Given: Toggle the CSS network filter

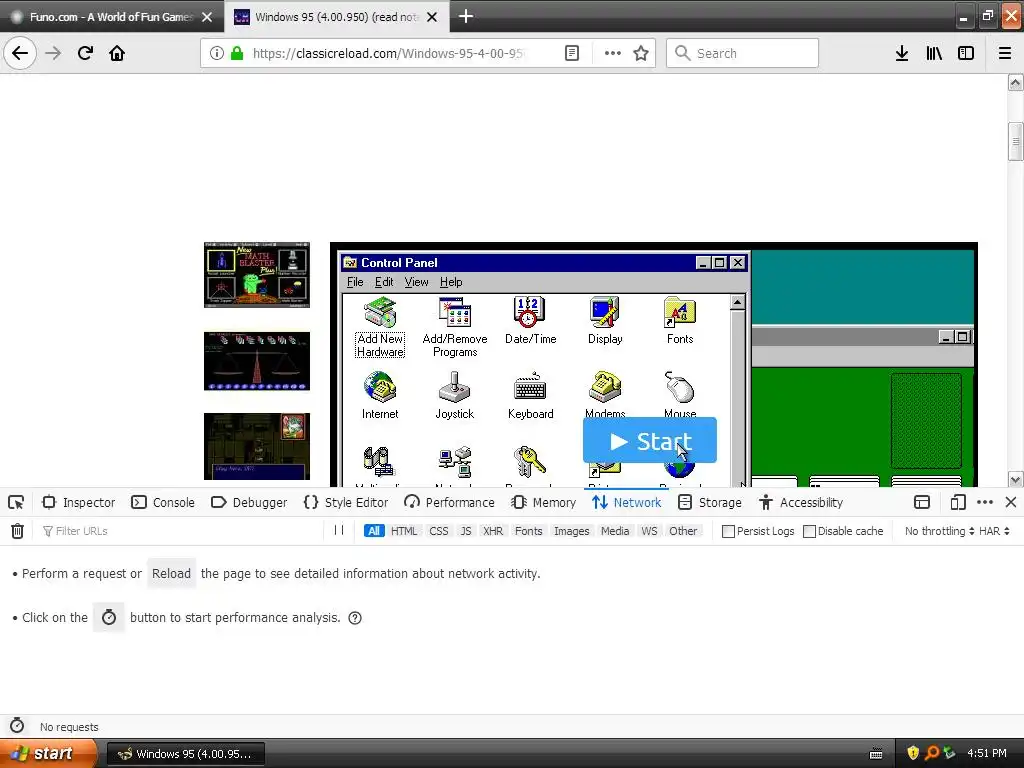Looking at the screenshot, I should (439, 531).
